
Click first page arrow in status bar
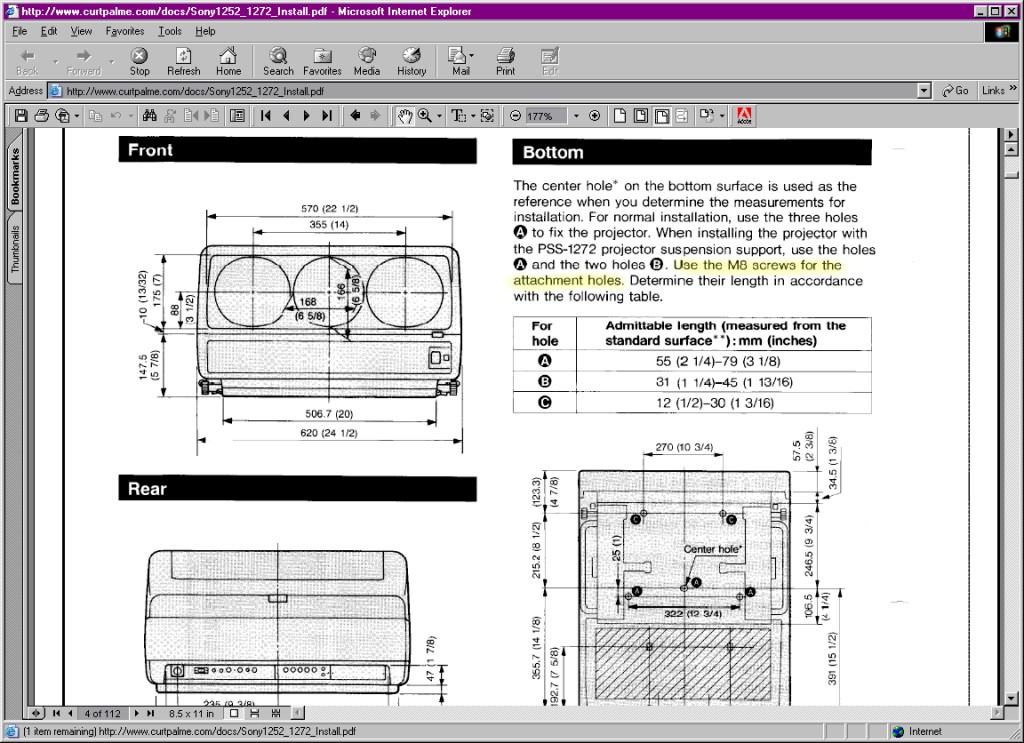coord(56,714)
